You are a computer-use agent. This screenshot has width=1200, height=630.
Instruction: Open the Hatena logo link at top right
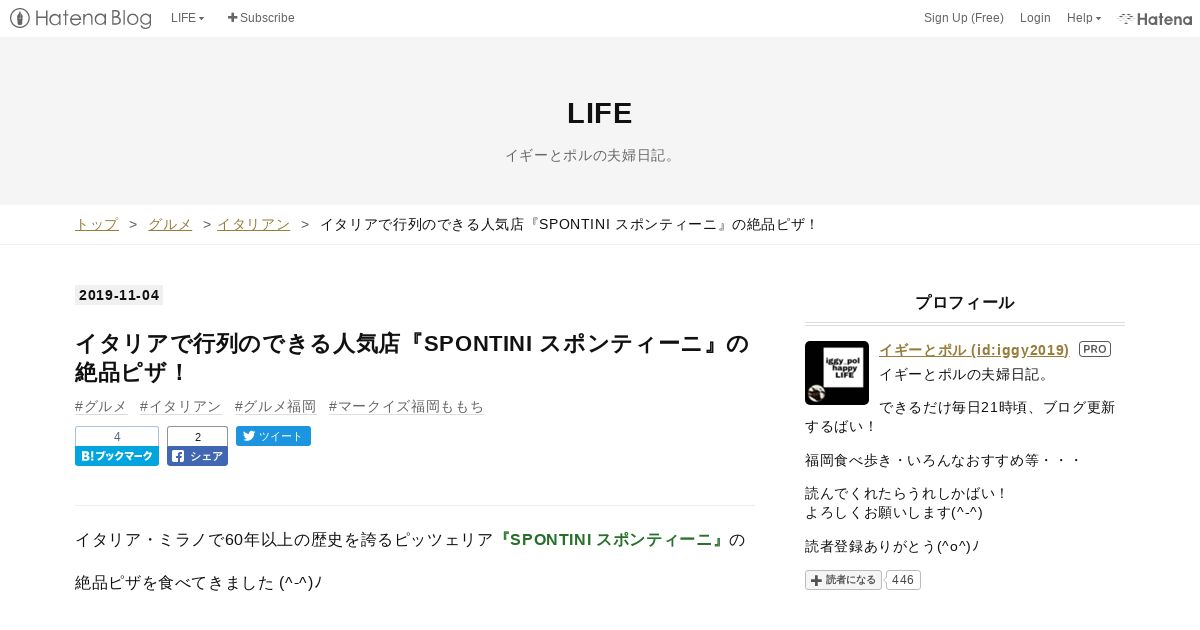coord(1155,18)
